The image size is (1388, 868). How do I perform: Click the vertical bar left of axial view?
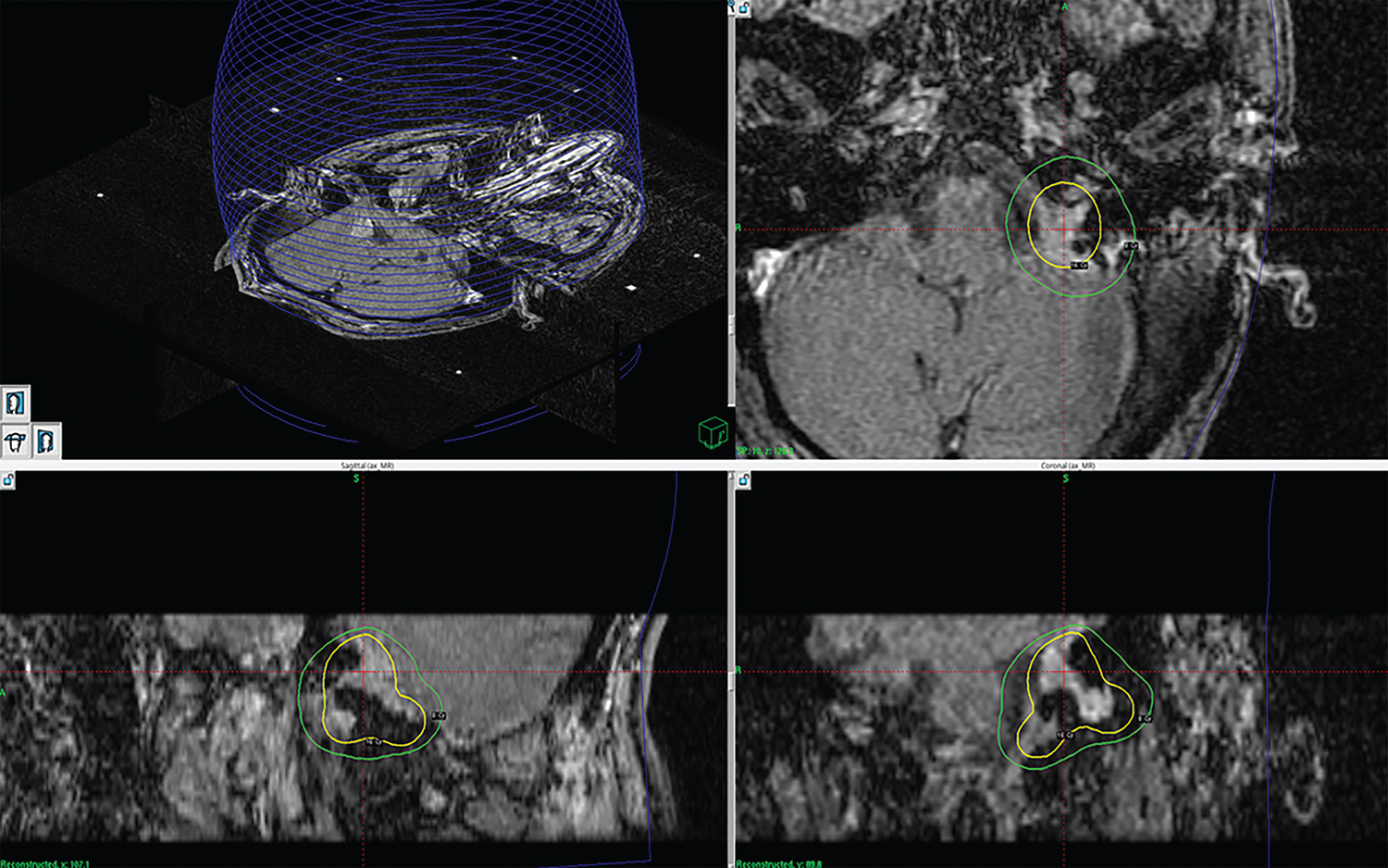click(x=732, y=231)
